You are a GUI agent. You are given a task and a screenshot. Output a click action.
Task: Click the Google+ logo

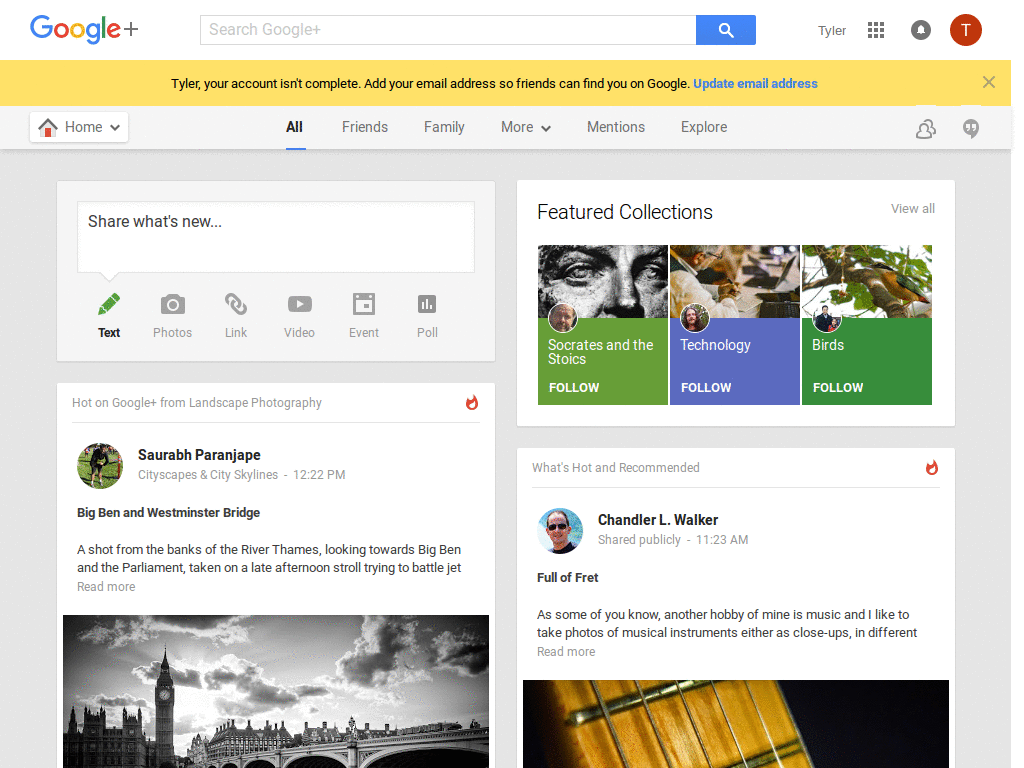pos(84,29)
